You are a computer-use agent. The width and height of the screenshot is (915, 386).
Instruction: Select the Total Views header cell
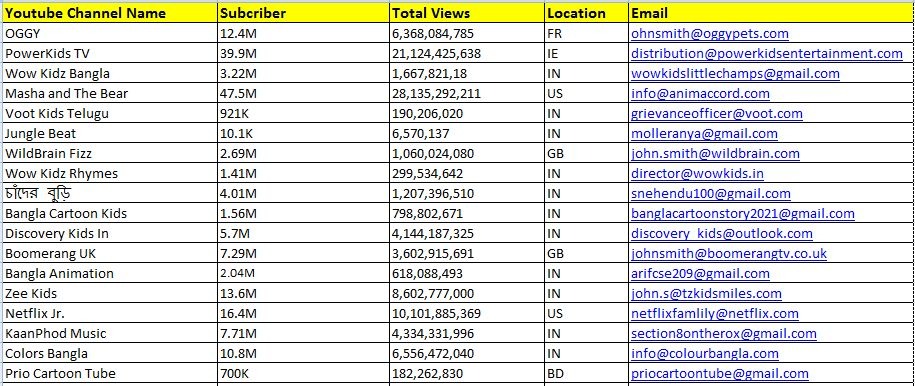pyautogui.click(x=467, y=13)
